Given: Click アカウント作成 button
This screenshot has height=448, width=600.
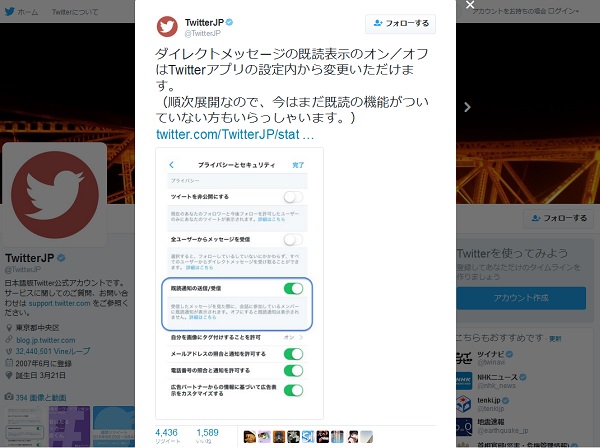Looking at the screenshot, I should point(521,298).
